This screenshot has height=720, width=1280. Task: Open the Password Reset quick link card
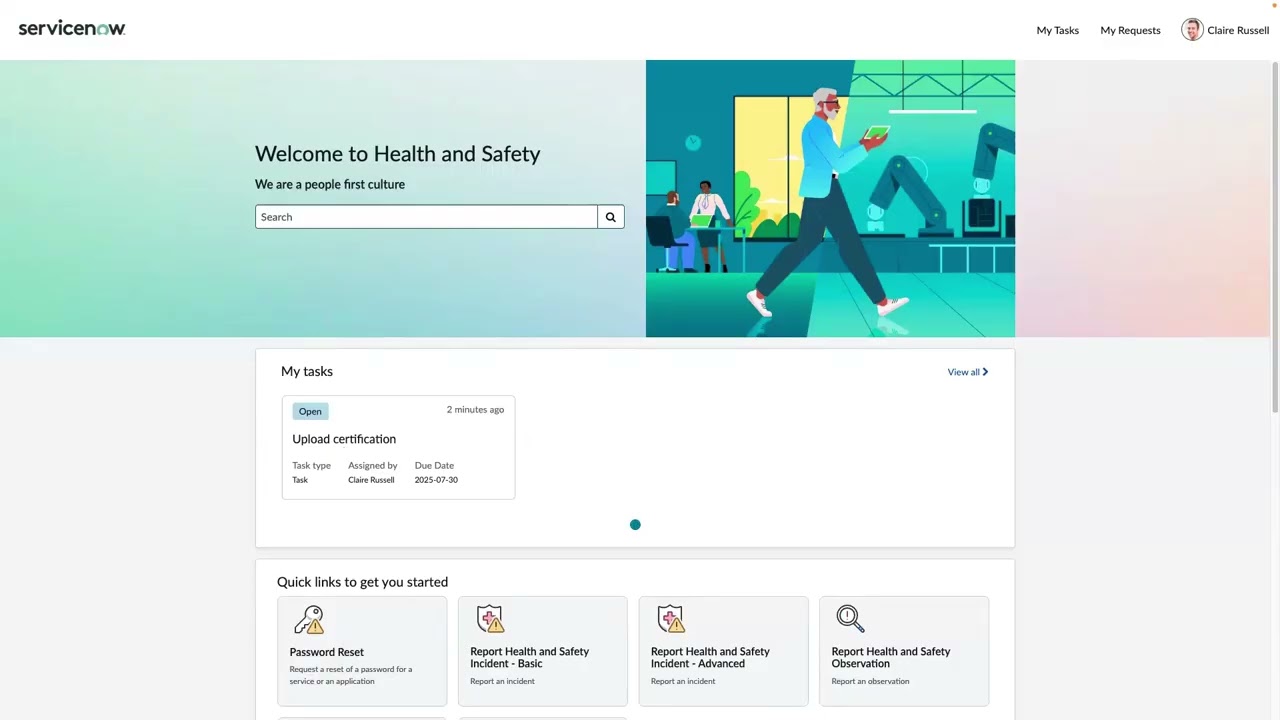pos(362,650)
